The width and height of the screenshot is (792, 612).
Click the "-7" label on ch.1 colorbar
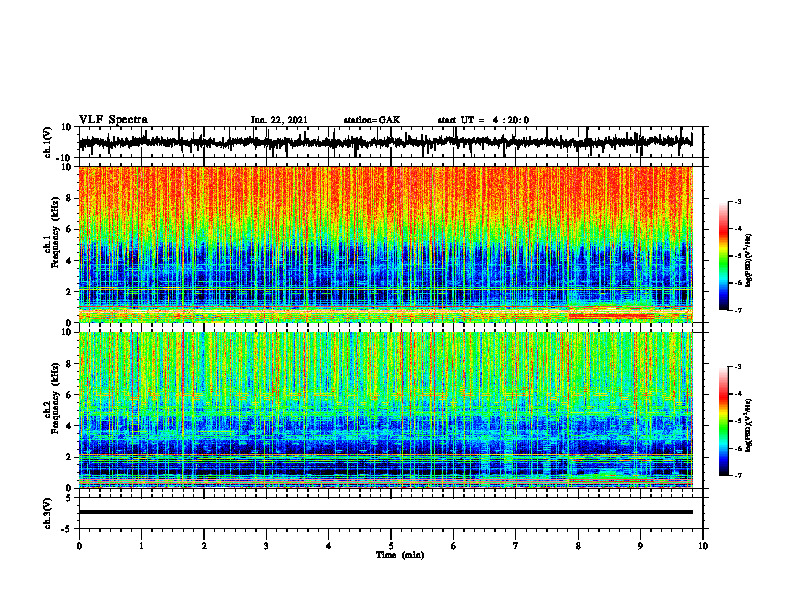[737, 310]
